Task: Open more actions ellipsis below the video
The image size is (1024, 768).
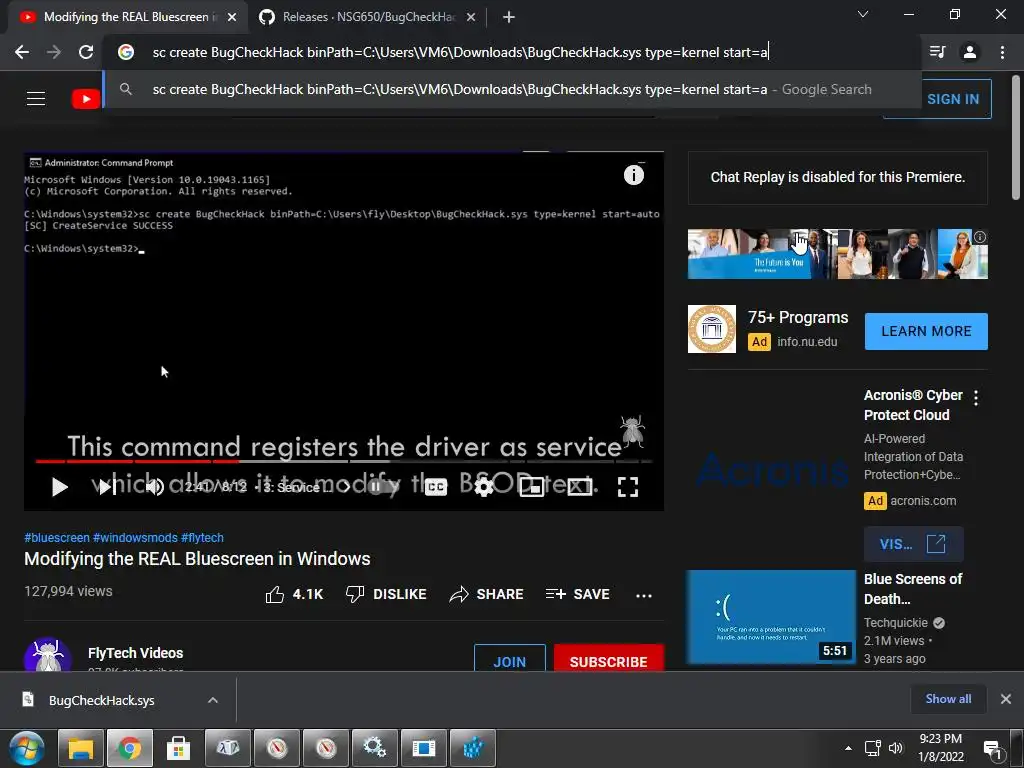Action: (644, 596)
